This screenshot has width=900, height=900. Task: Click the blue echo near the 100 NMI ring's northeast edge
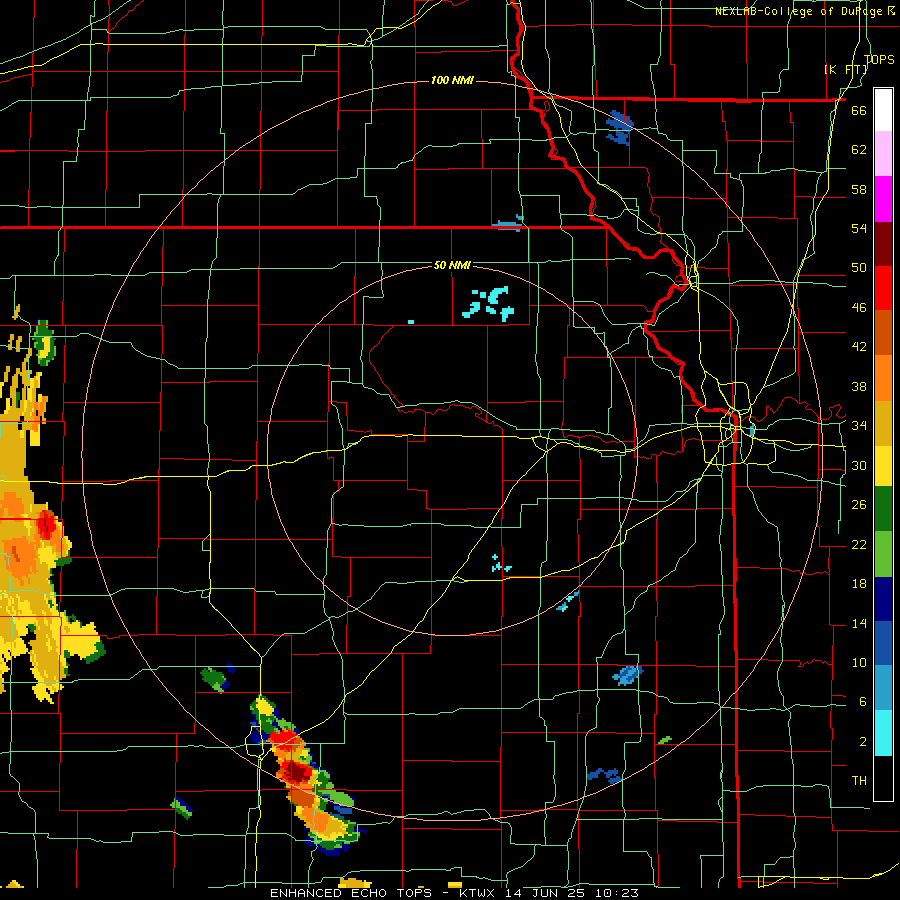click(619, 127)
